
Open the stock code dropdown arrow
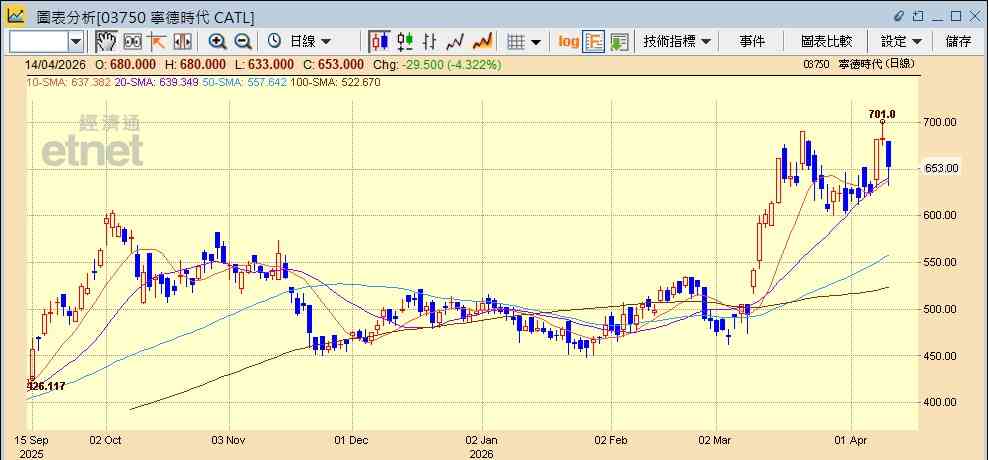pos(76,42)
